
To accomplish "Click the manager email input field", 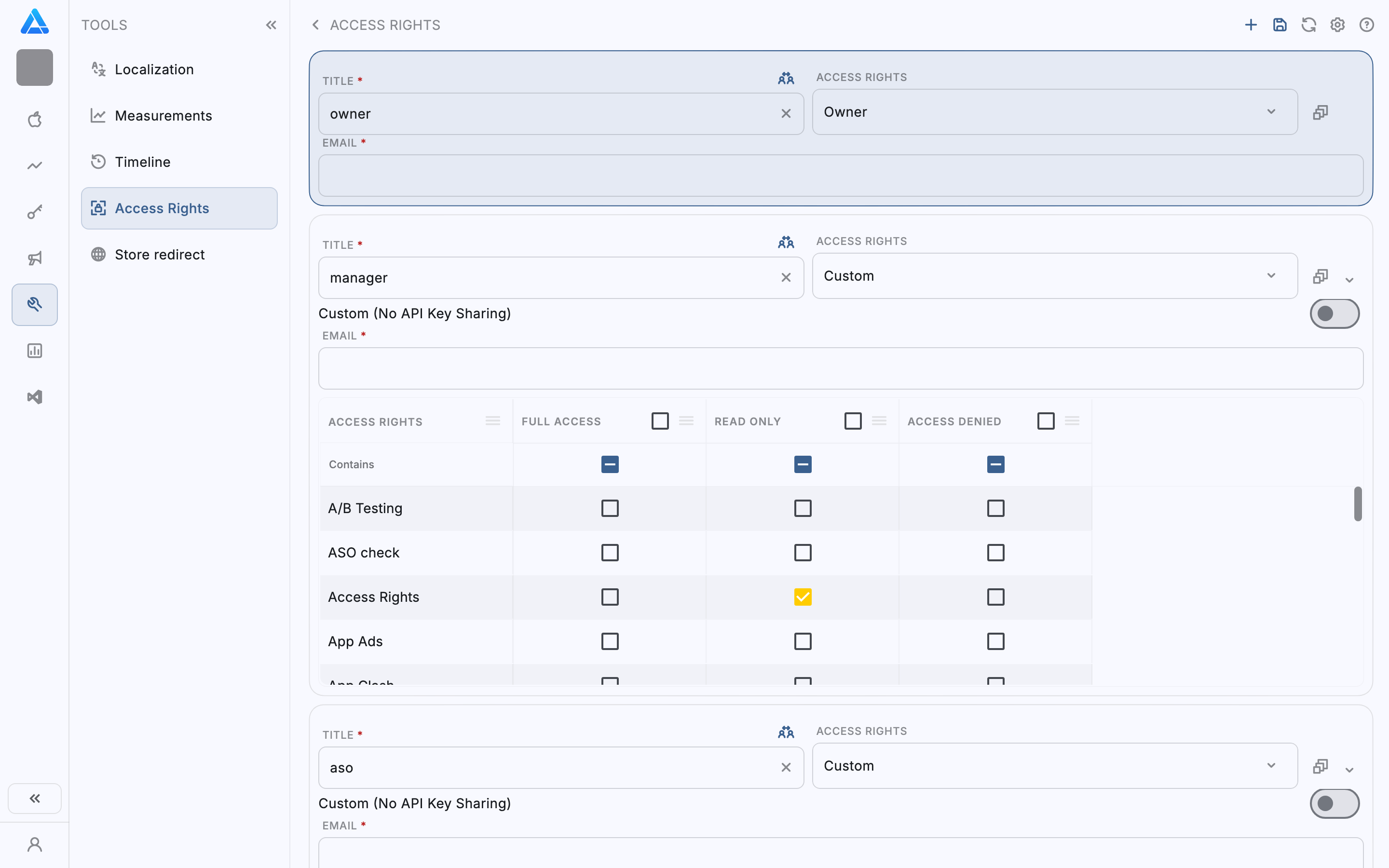I will click(840, 368).
